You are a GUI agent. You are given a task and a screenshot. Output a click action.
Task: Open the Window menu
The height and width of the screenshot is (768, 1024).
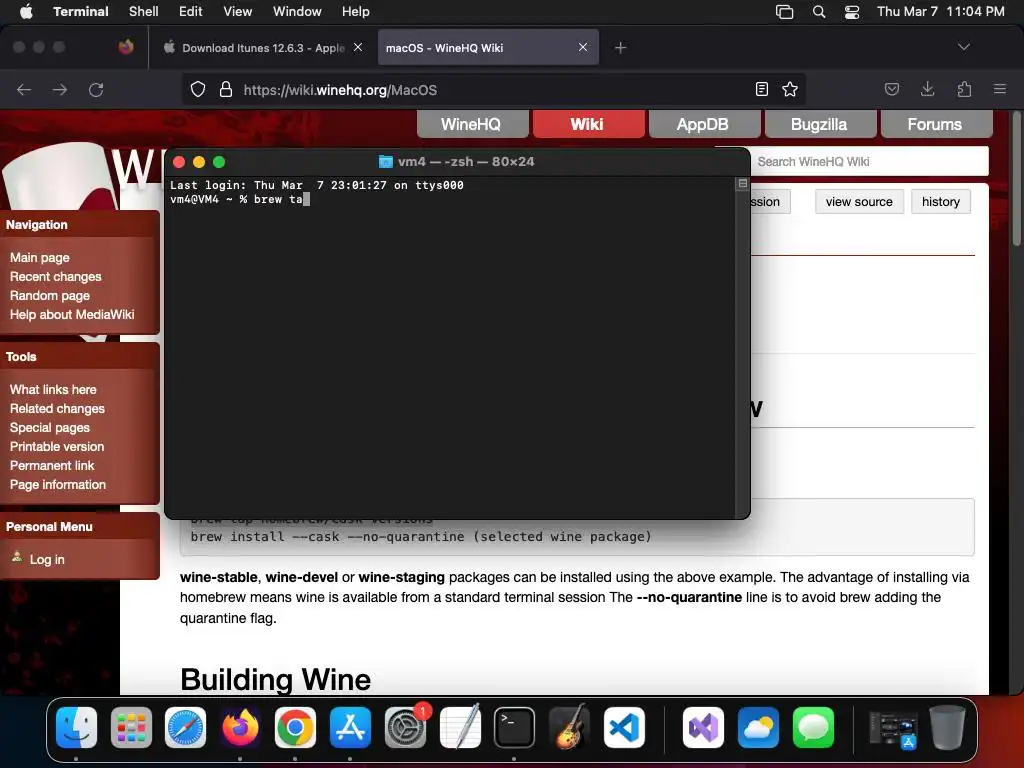(x=297, y=12)
